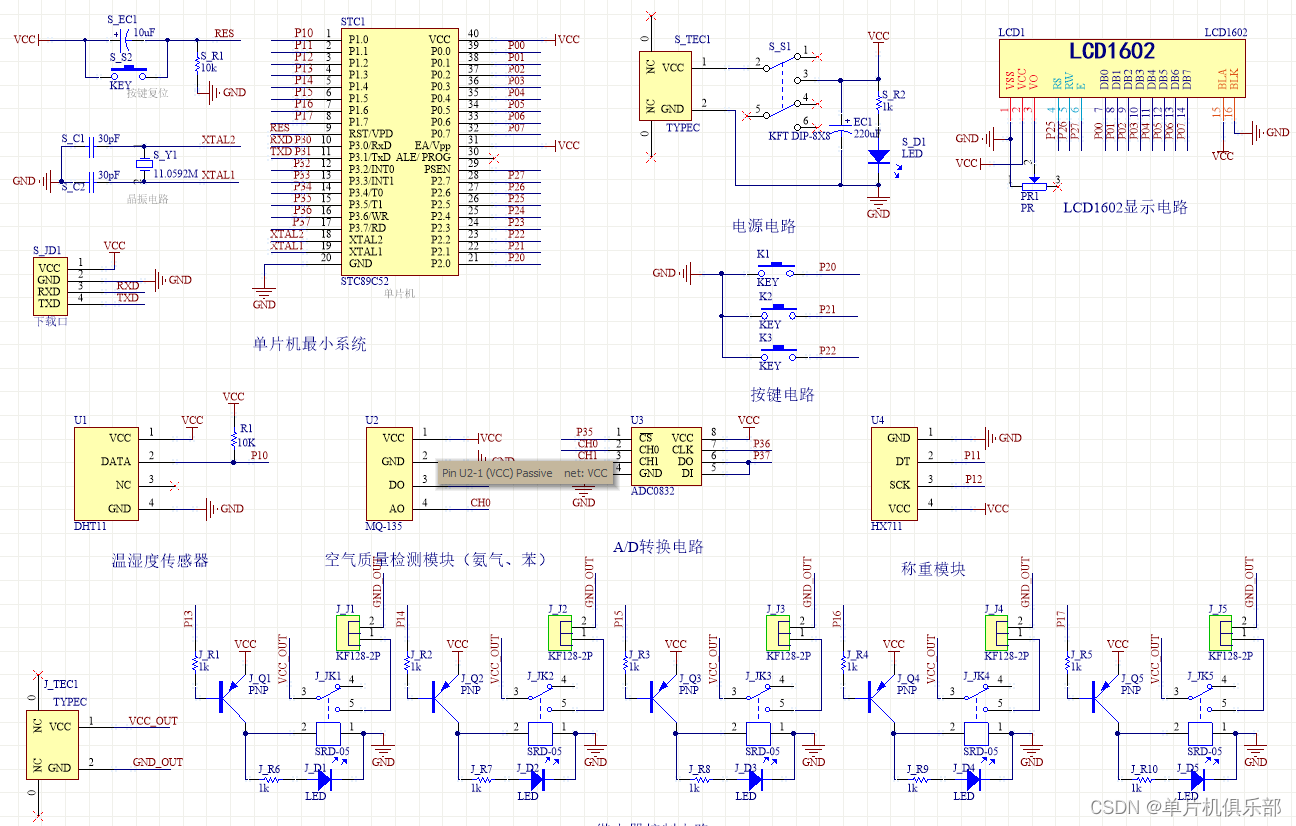Viewport: 1296px width, 826px height.
Task: Select the S_C2 30pF capacitor
Action: (x=91, y=181)
